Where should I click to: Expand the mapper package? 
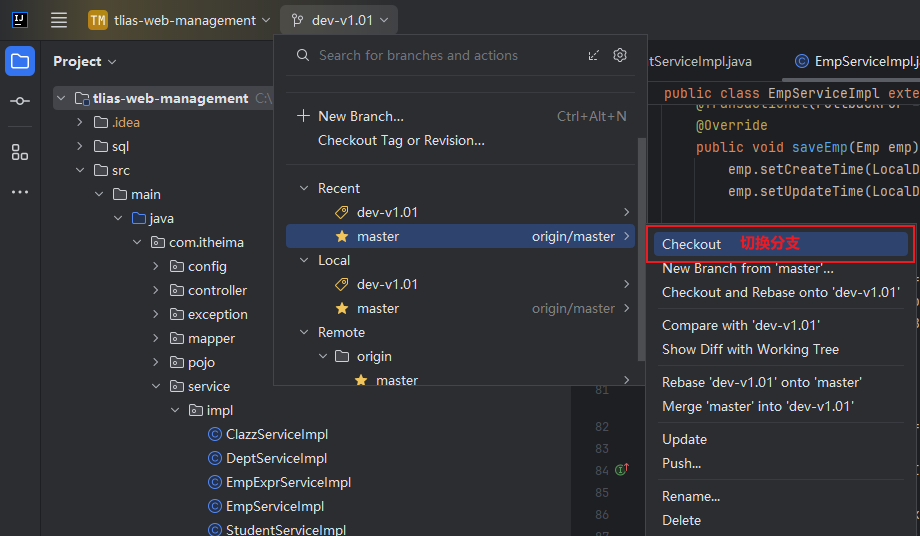(x=155, y=338)
